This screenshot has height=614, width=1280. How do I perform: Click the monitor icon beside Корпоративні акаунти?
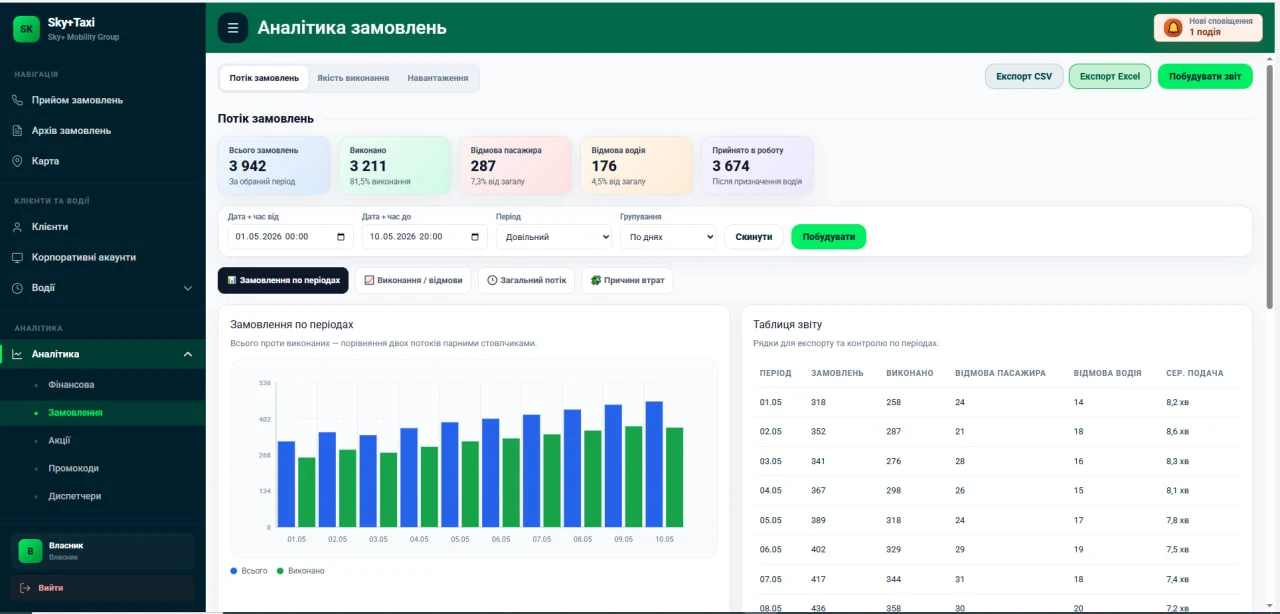tap(17, 257)
